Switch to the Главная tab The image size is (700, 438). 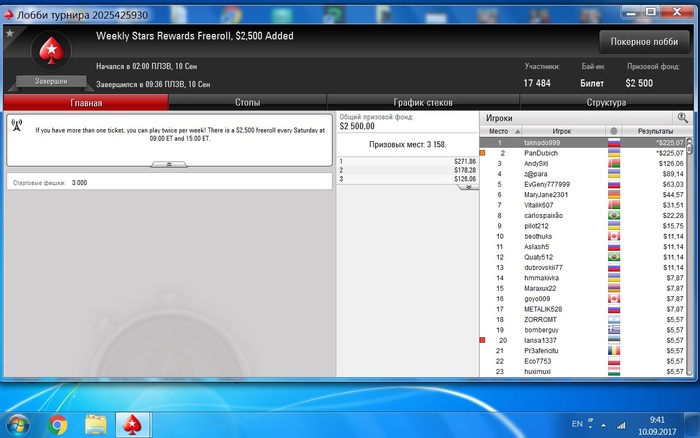[86, 103]
